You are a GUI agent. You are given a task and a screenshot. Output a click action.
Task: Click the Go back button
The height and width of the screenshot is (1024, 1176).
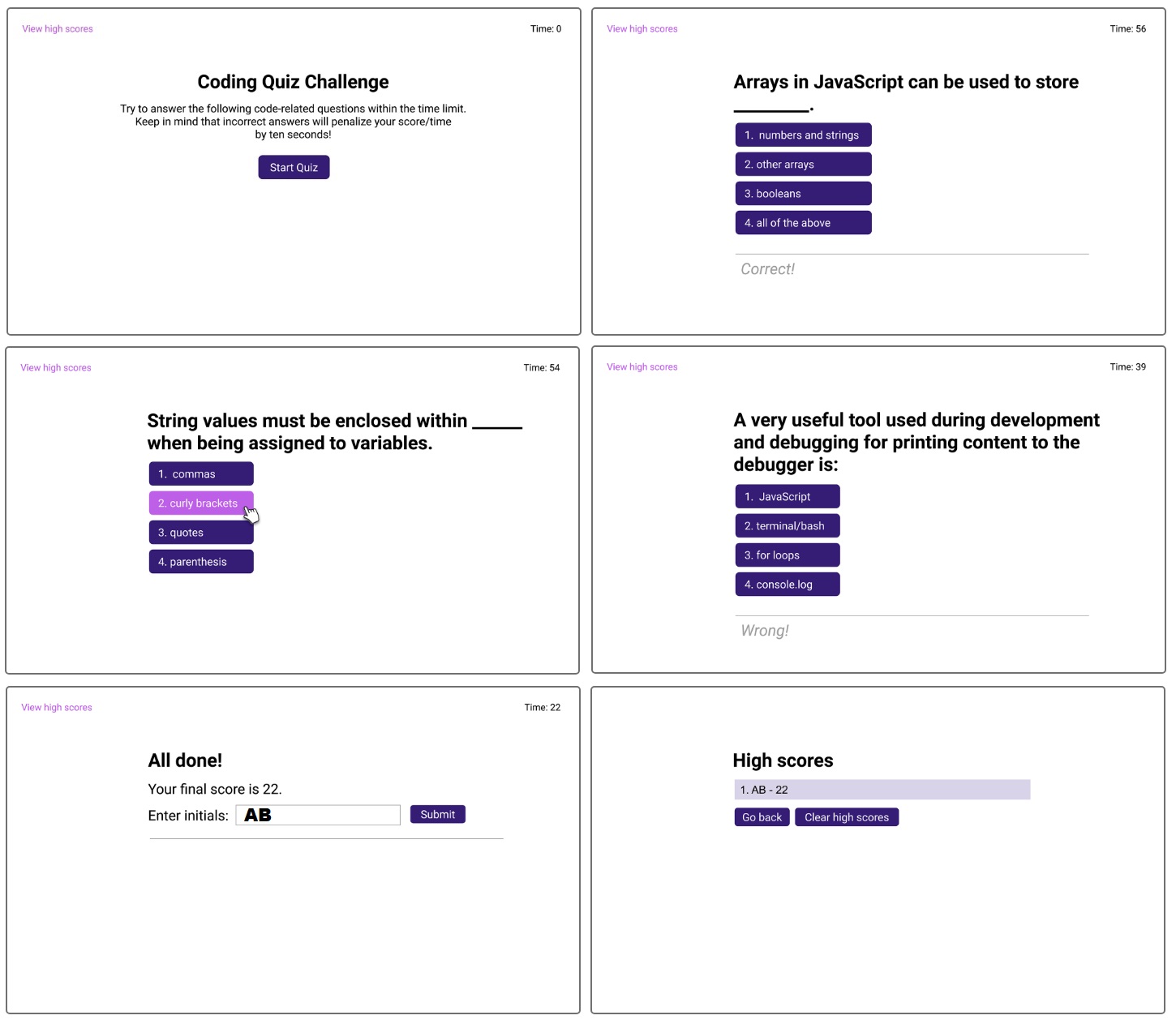click(x=762, y=817)
